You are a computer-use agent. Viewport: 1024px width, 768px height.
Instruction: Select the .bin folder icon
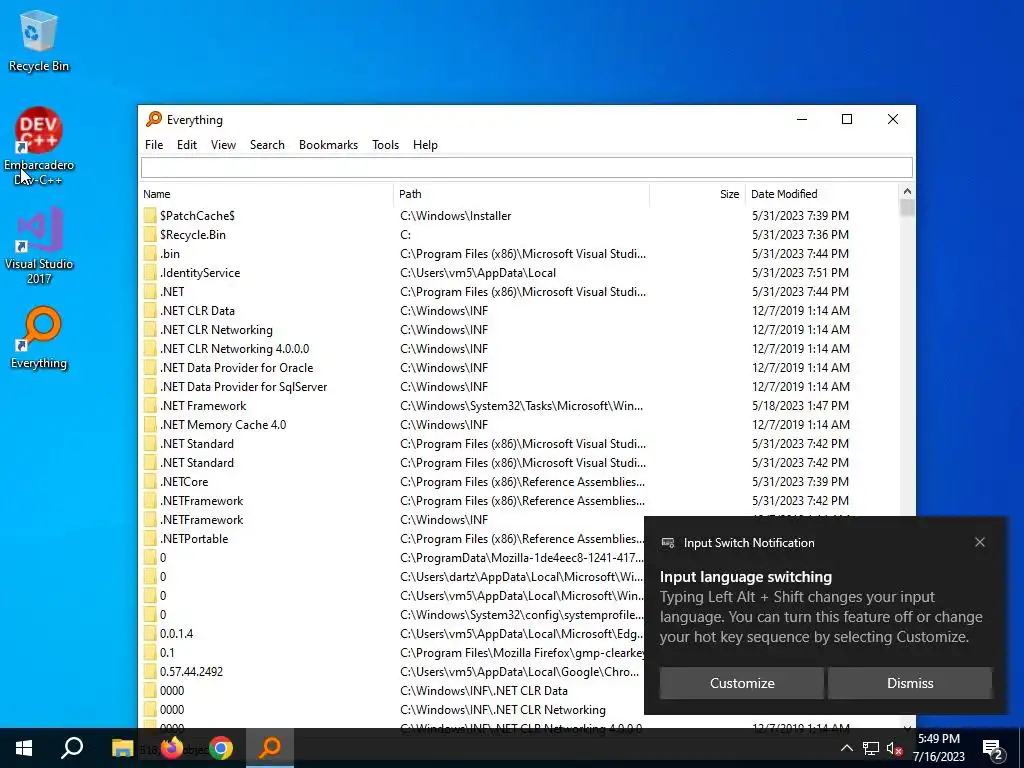[150, 253]
